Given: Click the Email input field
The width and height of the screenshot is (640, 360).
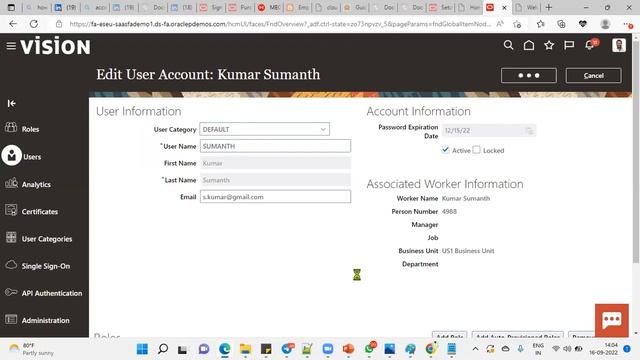Looking at the screenshot, I should tap(275, 197).
